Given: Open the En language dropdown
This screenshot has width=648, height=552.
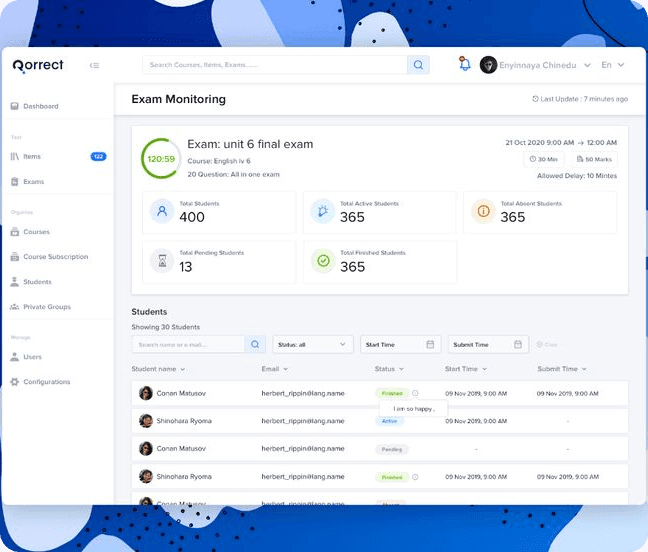Looking at the screenshot, I should (612, 65).
